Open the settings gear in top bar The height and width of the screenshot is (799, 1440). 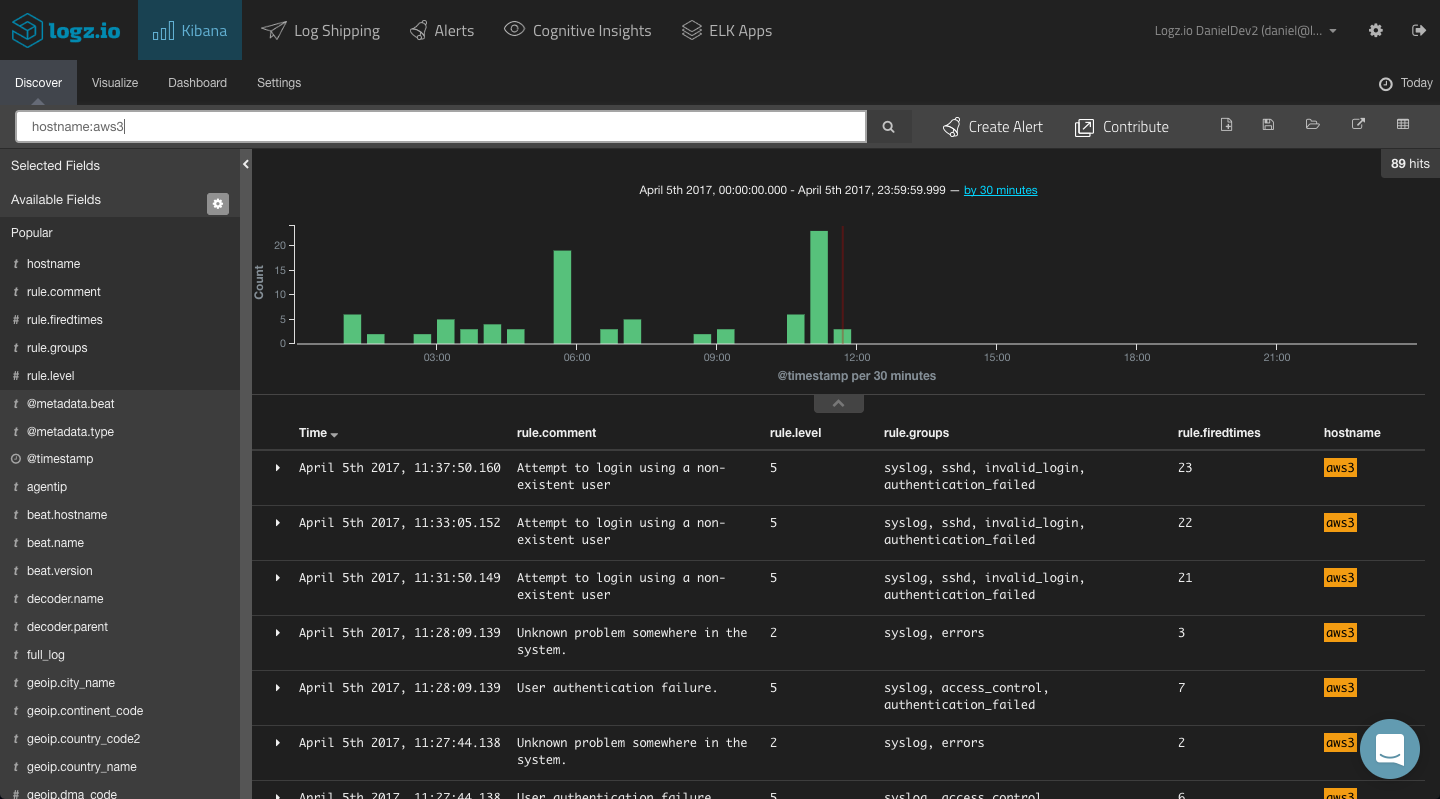point(1376,31)
